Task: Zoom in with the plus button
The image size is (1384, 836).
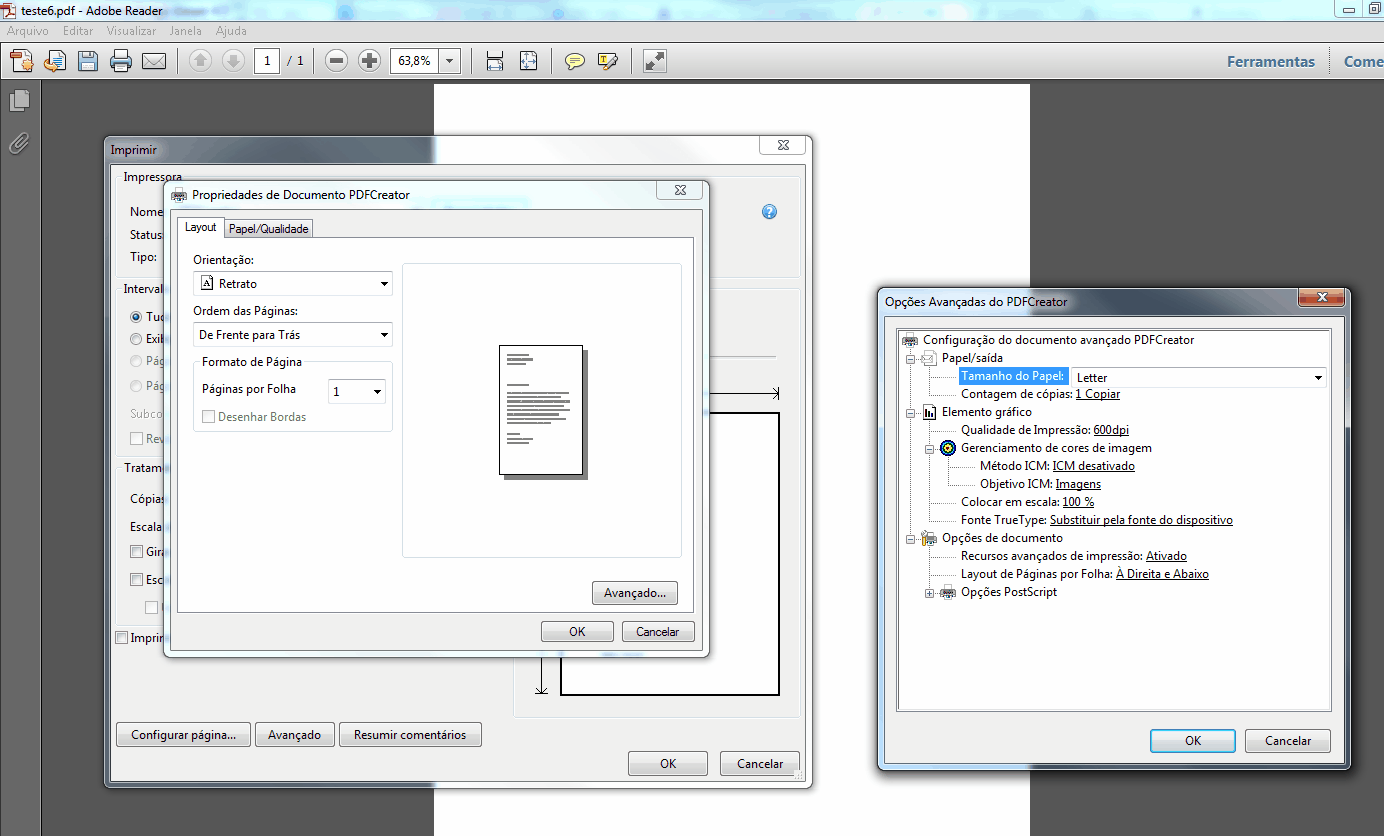Action: click(x=369, y=61)
